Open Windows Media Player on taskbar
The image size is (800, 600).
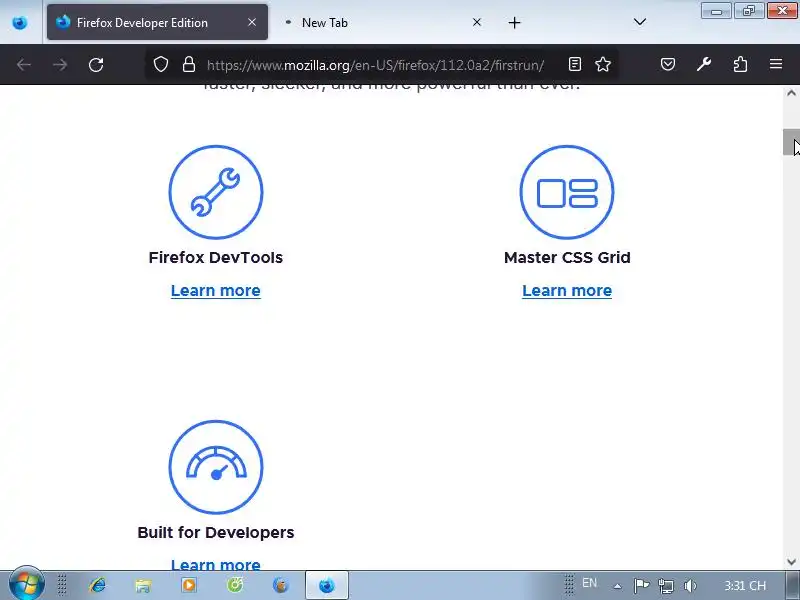189,585
